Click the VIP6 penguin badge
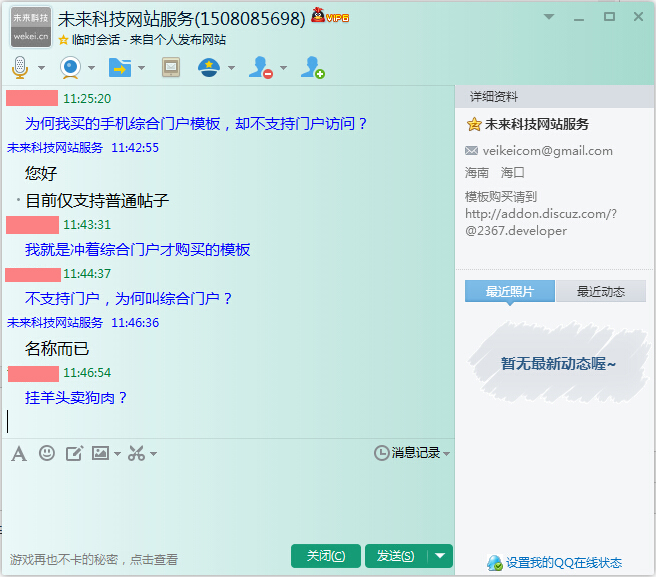This screenshot has width=656, height=577. pyautogui.click(x=330, y=16)
